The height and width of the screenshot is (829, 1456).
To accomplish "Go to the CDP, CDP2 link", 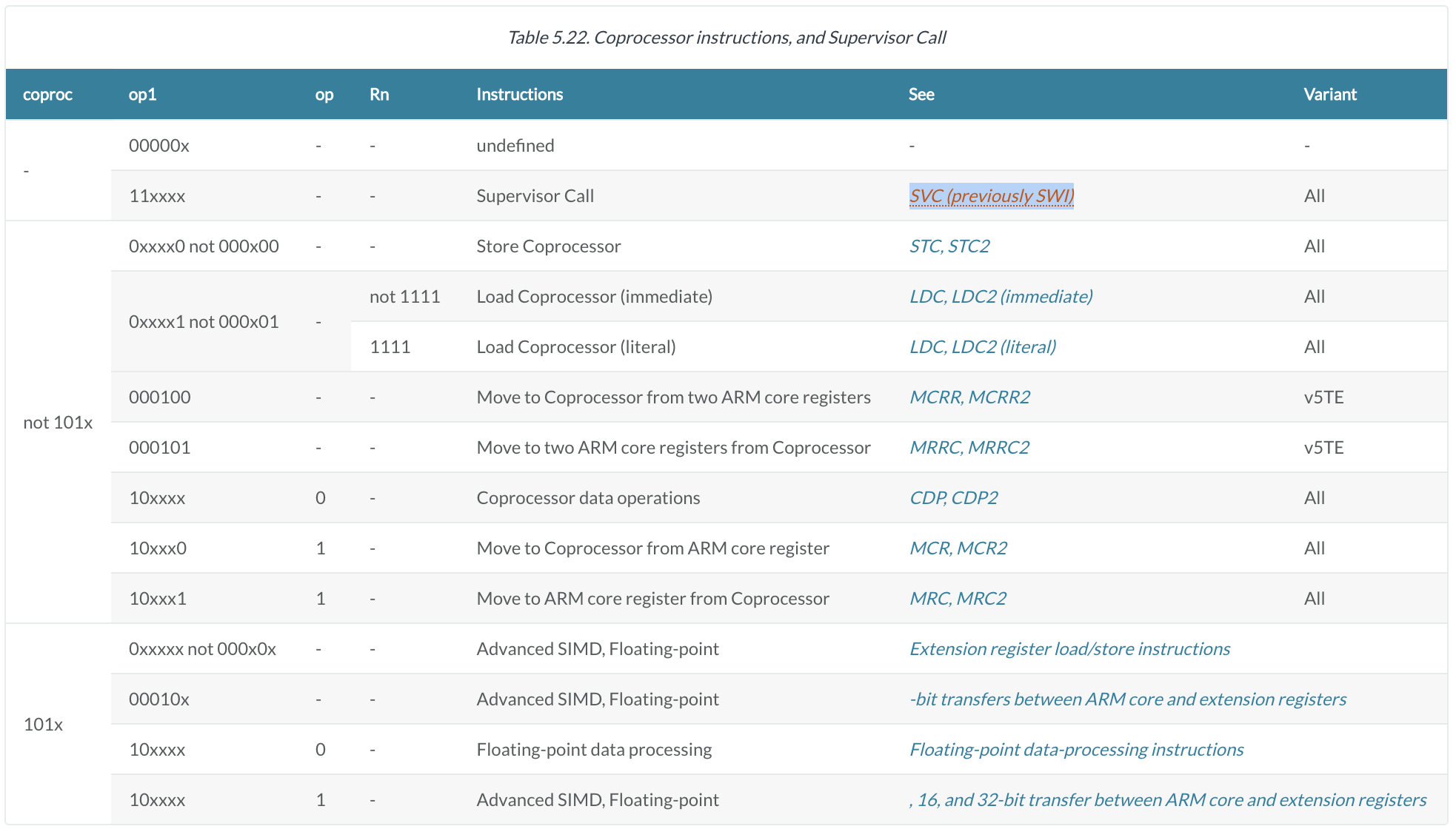I will click(x=953, y=498).
